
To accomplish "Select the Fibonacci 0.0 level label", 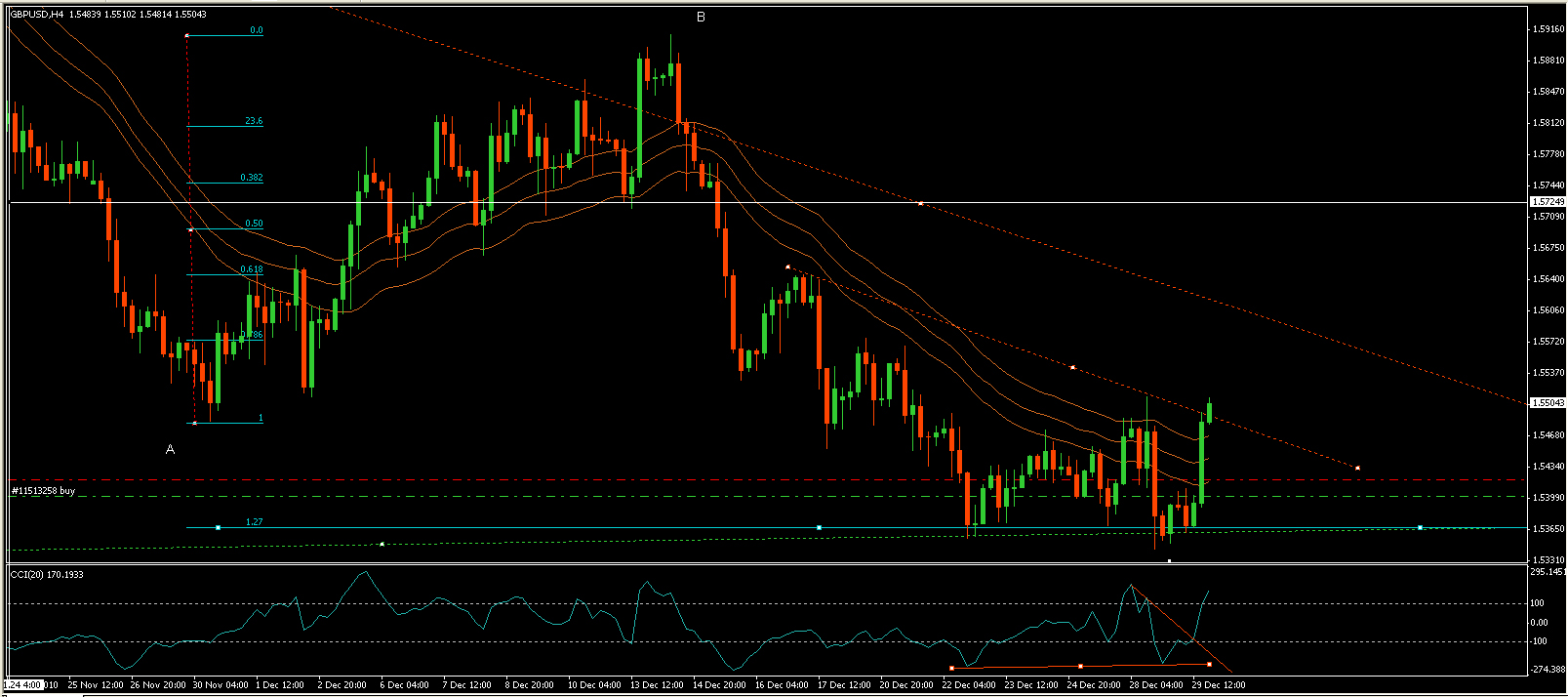I will [x=256, y=30].
